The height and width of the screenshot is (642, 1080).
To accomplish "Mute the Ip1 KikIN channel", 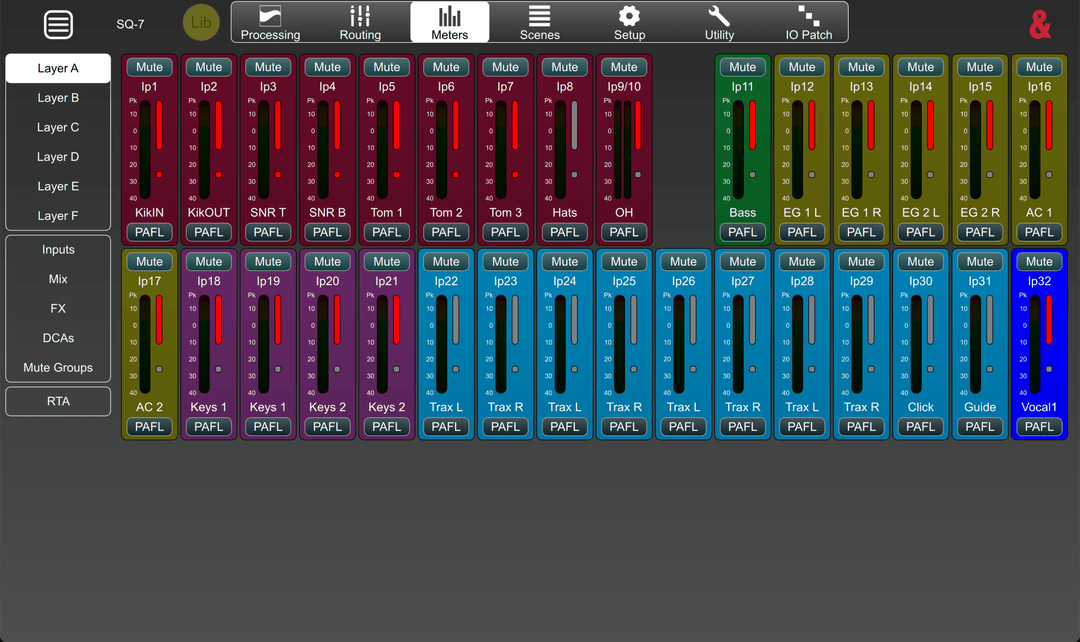I will pos(149,67).
